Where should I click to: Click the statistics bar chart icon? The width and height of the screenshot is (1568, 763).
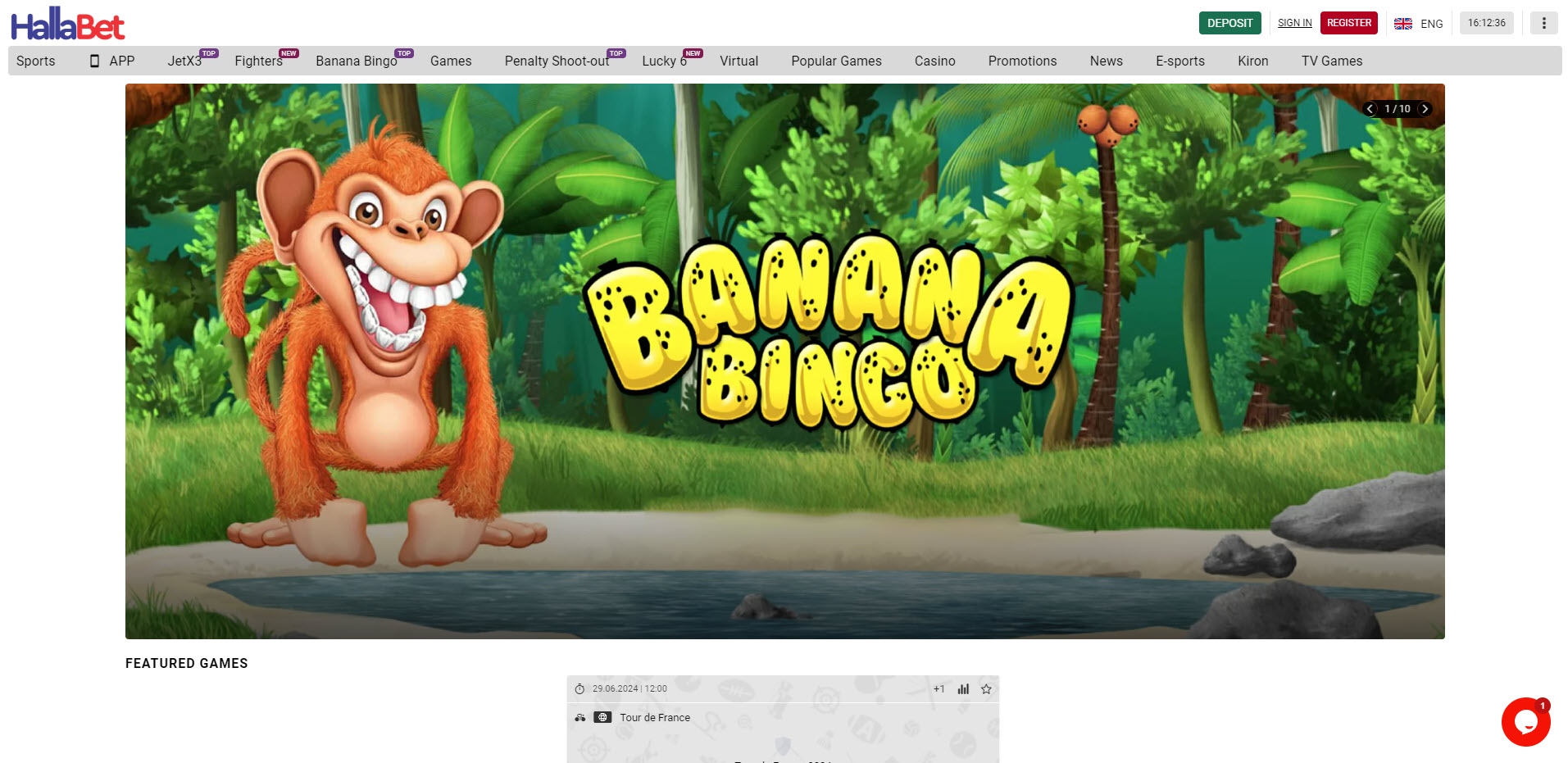(x=963, y=689)
